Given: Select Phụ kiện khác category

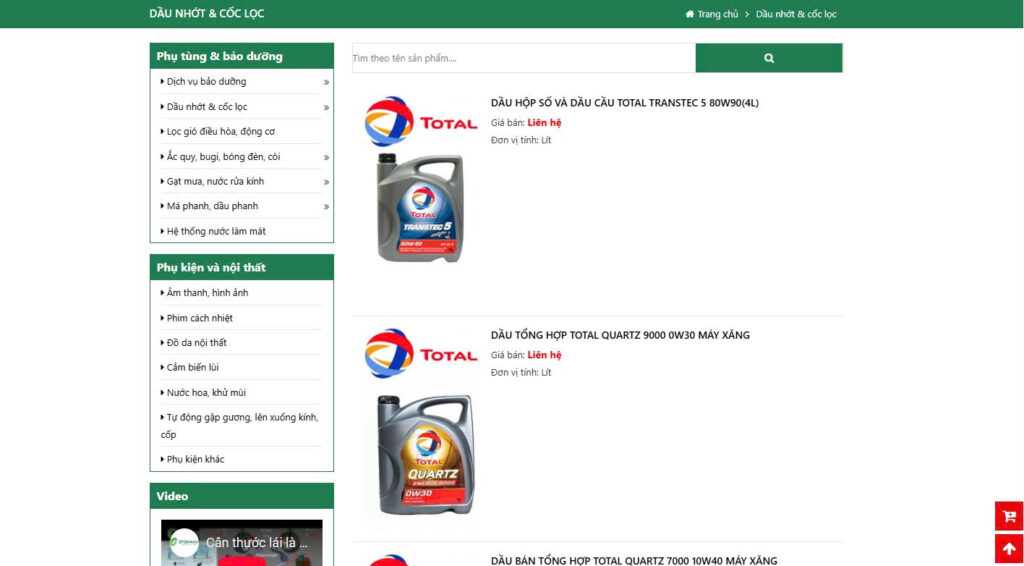Looking at the screenshot, I should click(195, 459).
